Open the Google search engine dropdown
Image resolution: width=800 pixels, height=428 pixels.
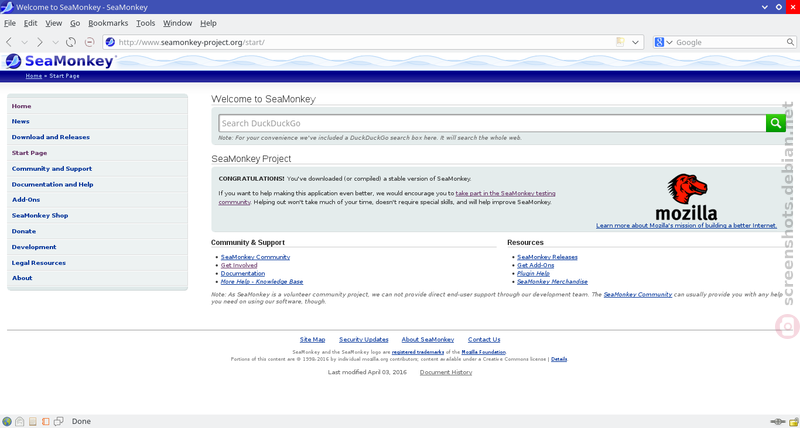[x=670, y=42]
